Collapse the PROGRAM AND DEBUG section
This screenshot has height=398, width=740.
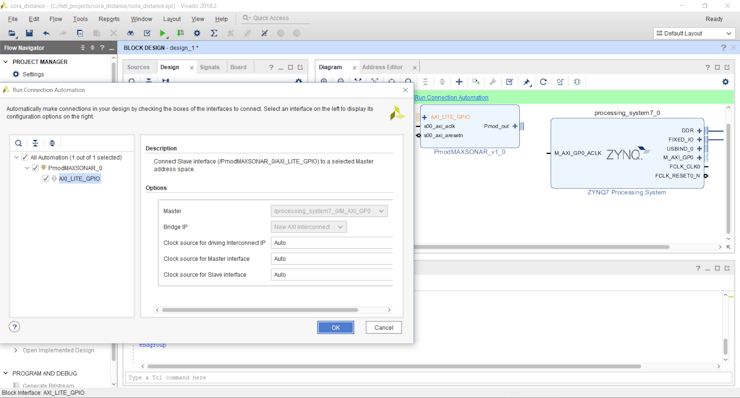tap(6, 373)
